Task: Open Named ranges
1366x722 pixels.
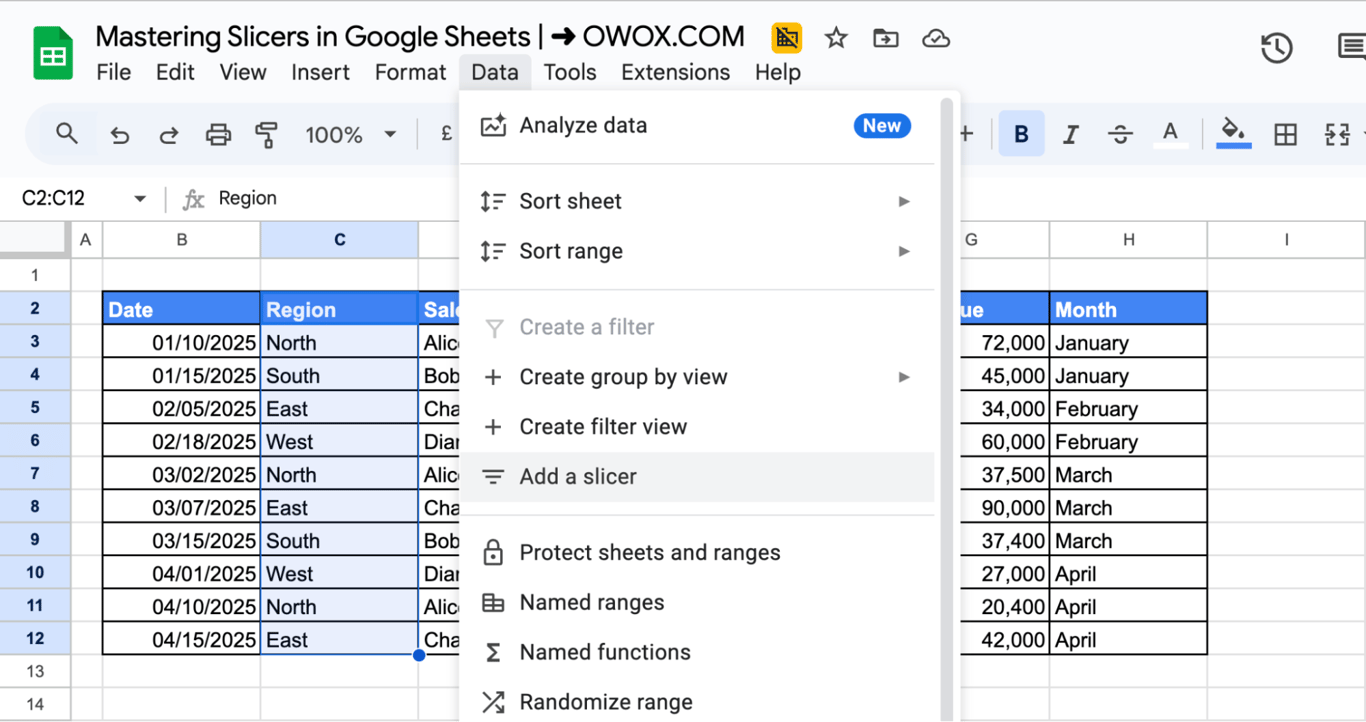Action: point(697,603)
